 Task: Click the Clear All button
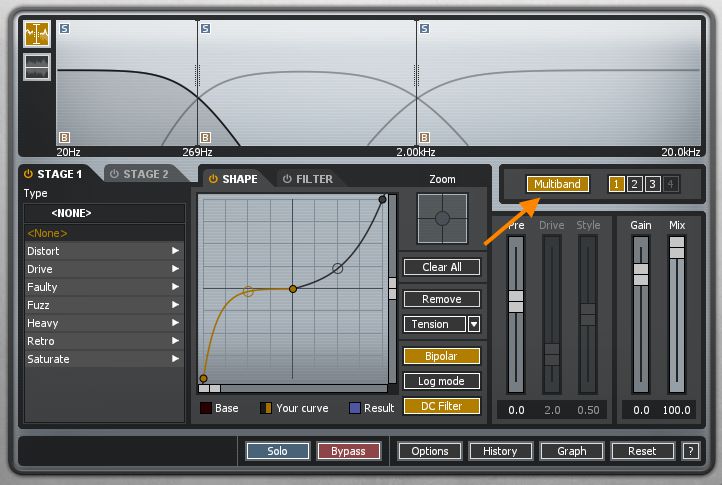(442, 267)
